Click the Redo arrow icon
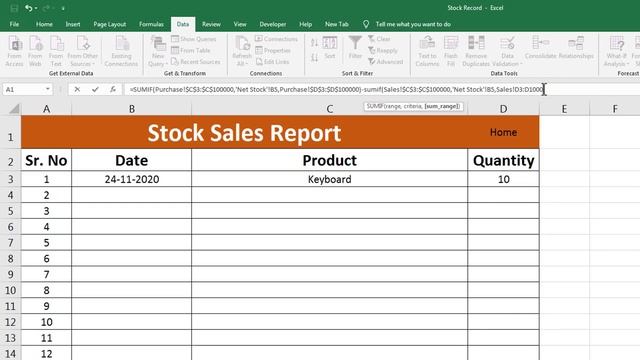 [x=46, y=8]
